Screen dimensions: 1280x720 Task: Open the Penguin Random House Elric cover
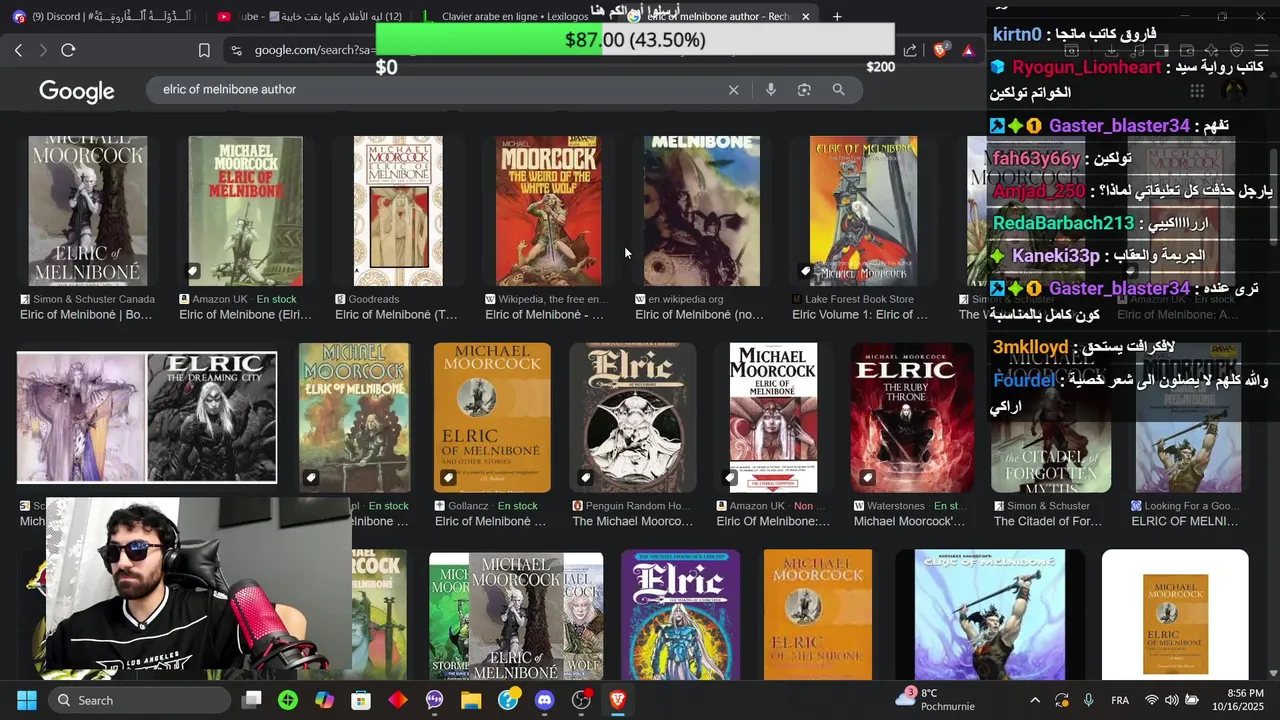632,418
